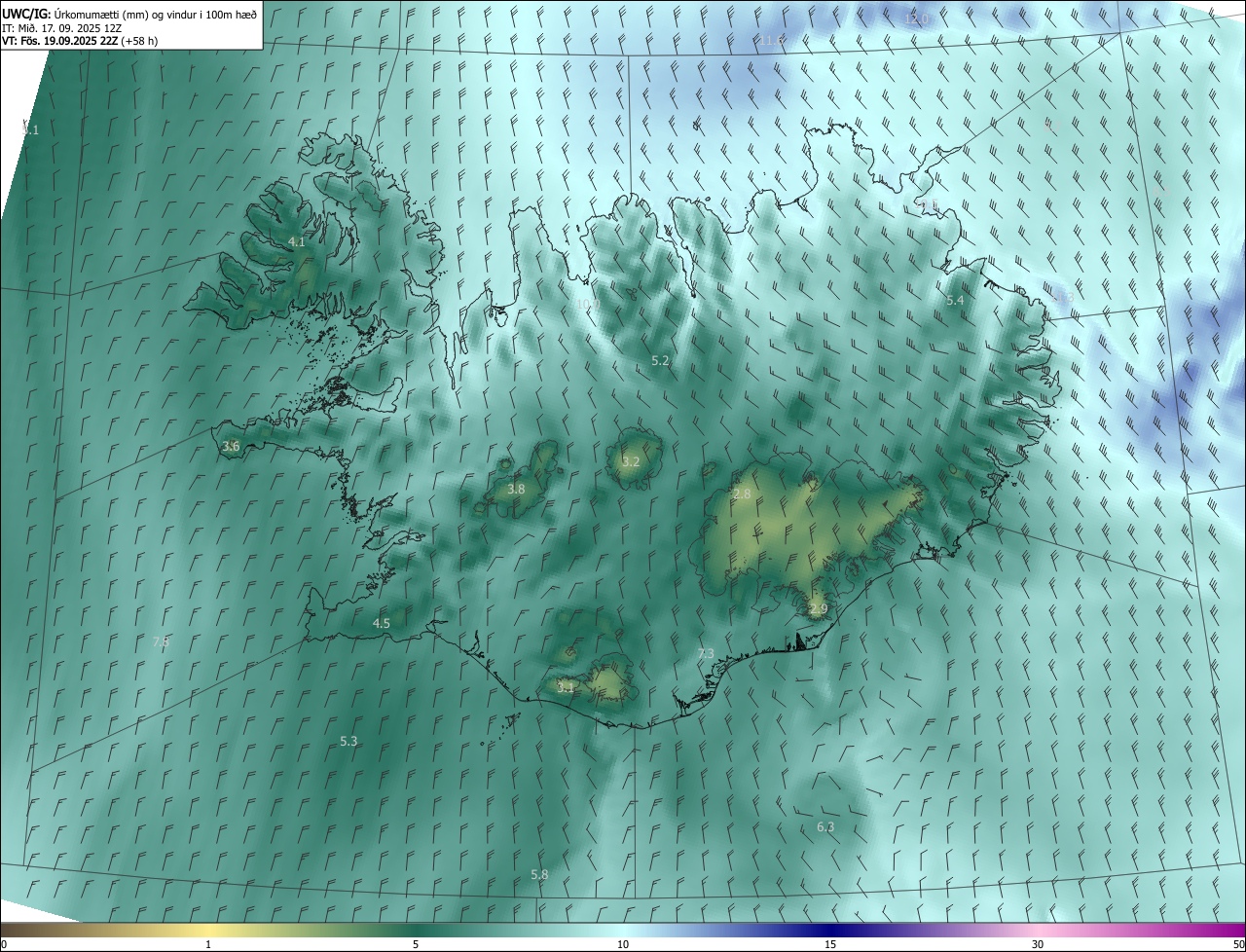Click the 4.1 value over the Westfjords
1246x952 pixels.
click(x=297, y=242)
